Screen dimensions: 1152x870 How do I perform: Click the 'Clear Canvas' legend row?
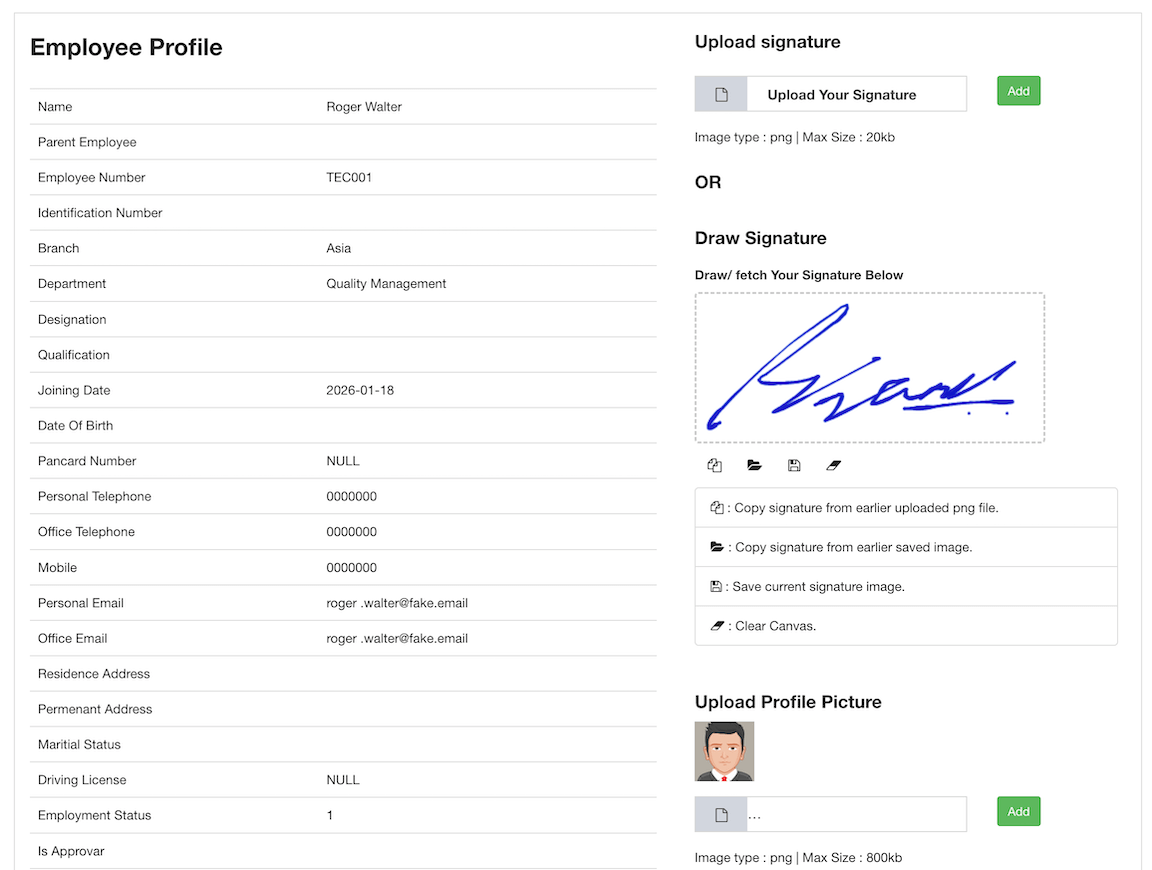[x=905, y=626]
